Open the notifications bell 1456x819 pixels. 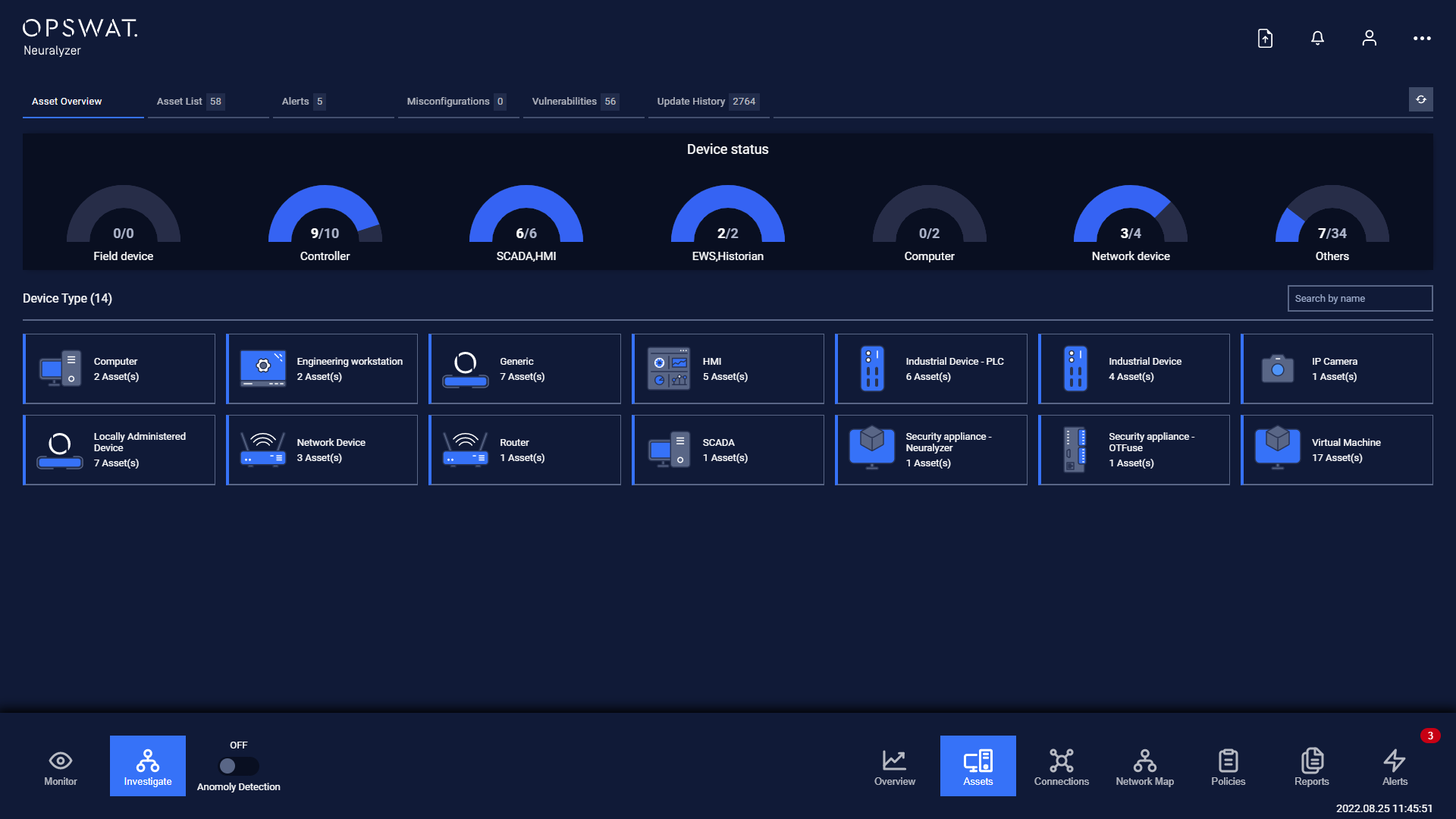[1317, 38]
